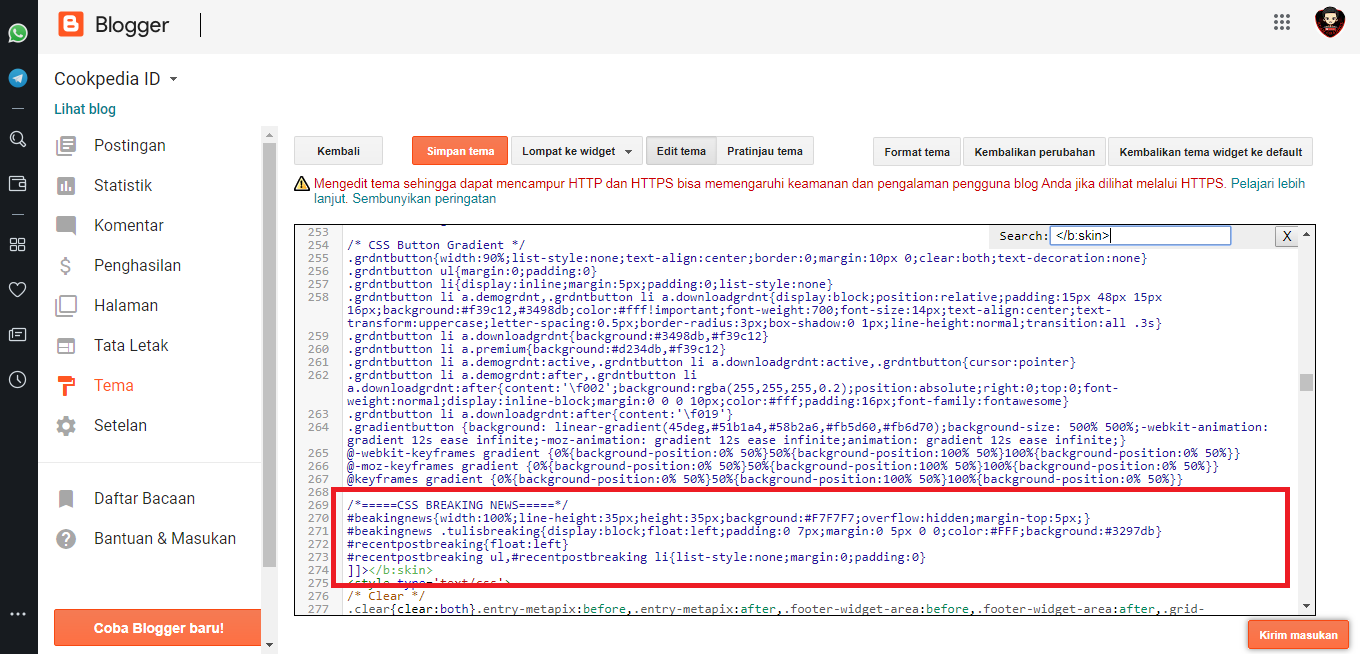This screenshot has height=654, width=1360.
Task: Open the wallet sidebar icon
Action: [x=18, y=183]
